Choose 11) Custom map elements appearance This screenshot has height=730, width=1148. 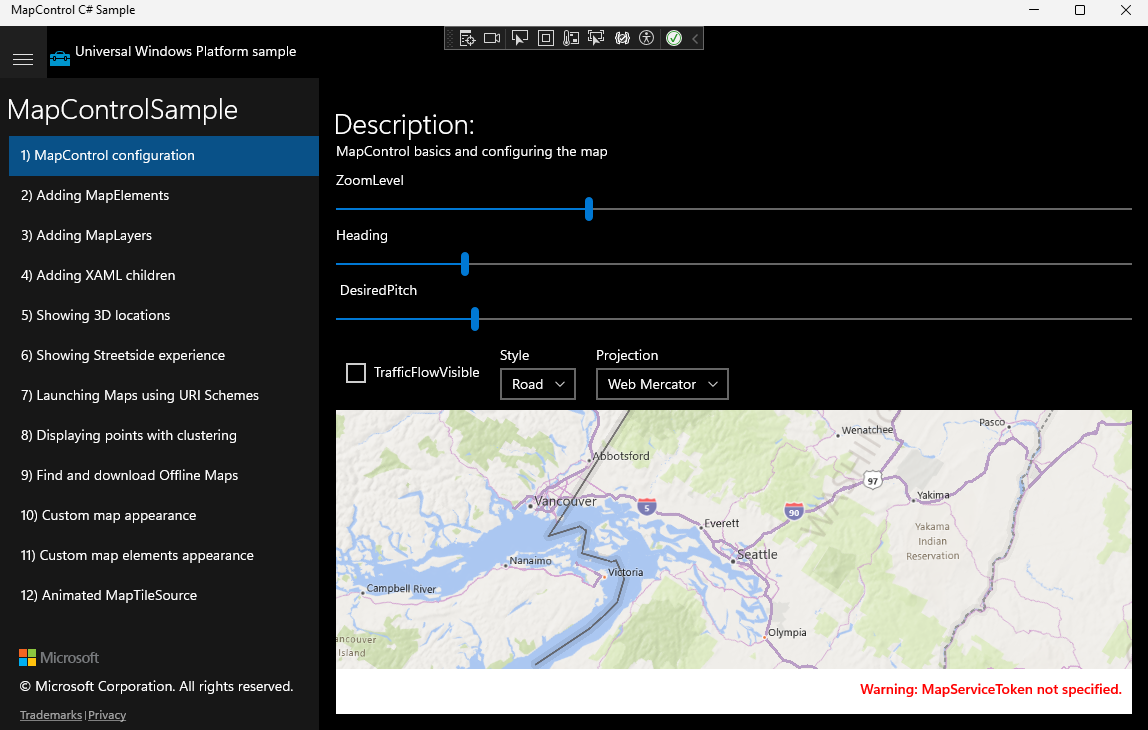164,555
